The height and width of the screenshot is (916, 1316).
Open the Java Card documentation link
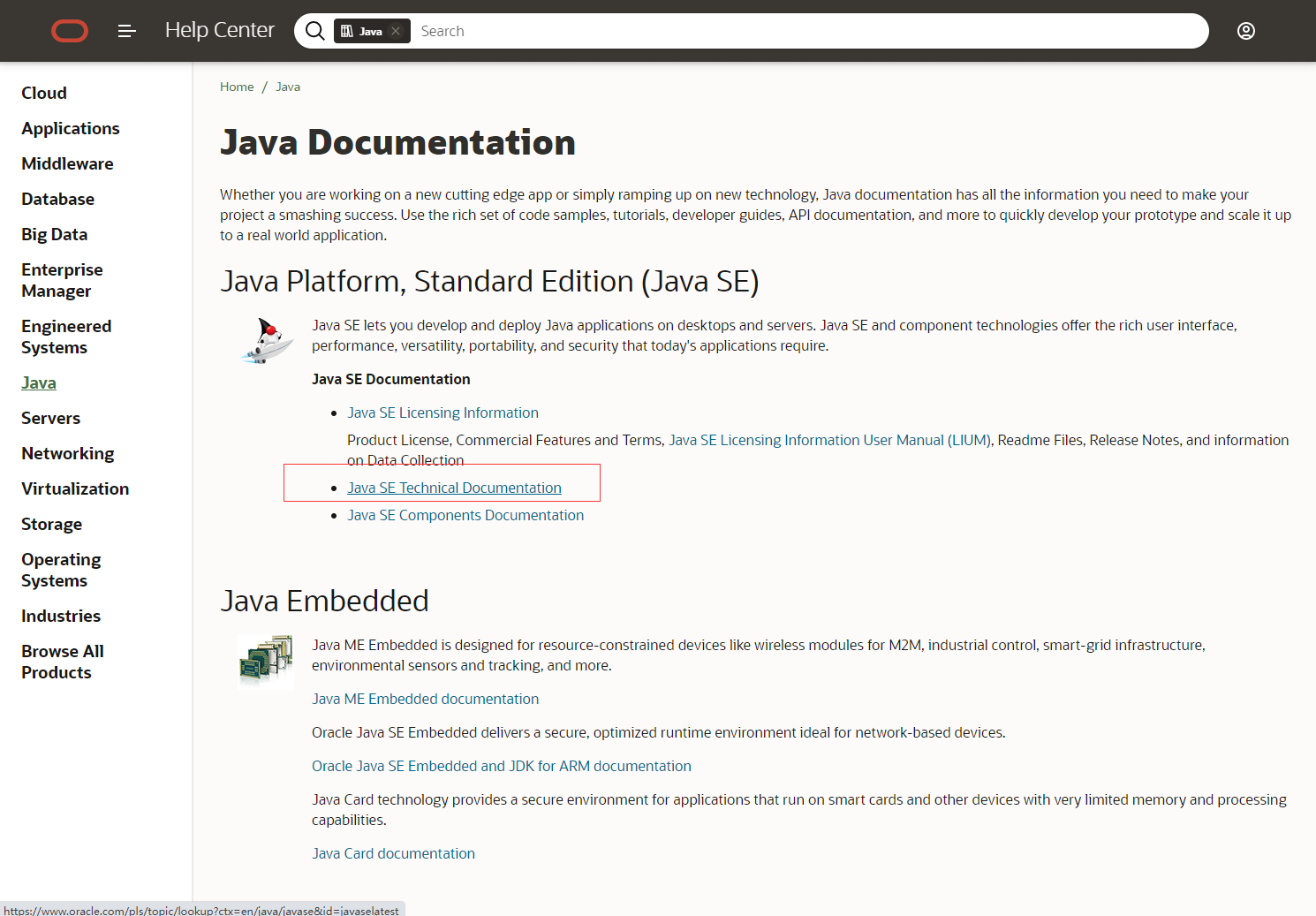393,853
